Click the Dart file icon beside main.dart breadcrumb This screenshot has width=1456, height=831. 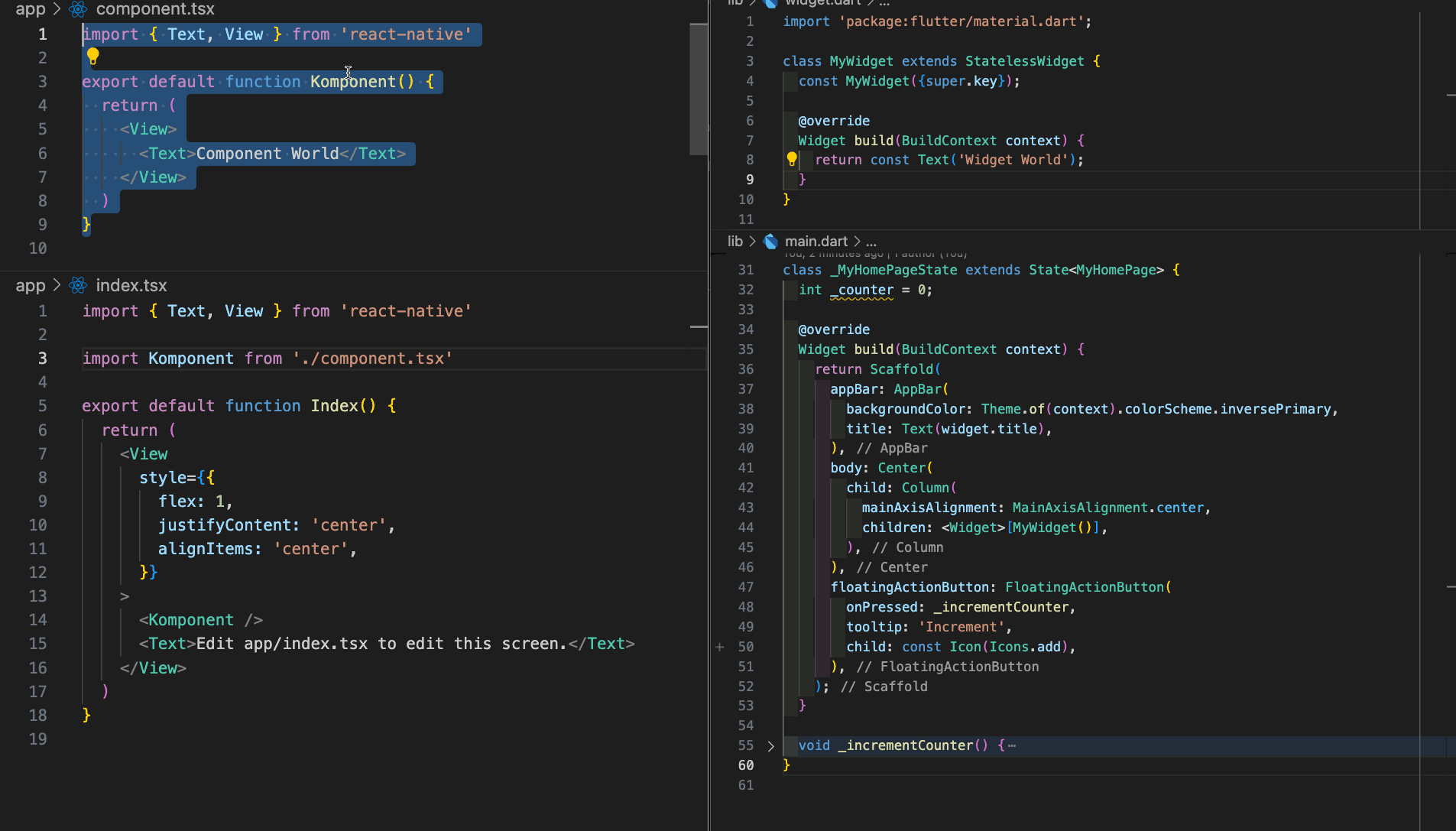(771, 242)
